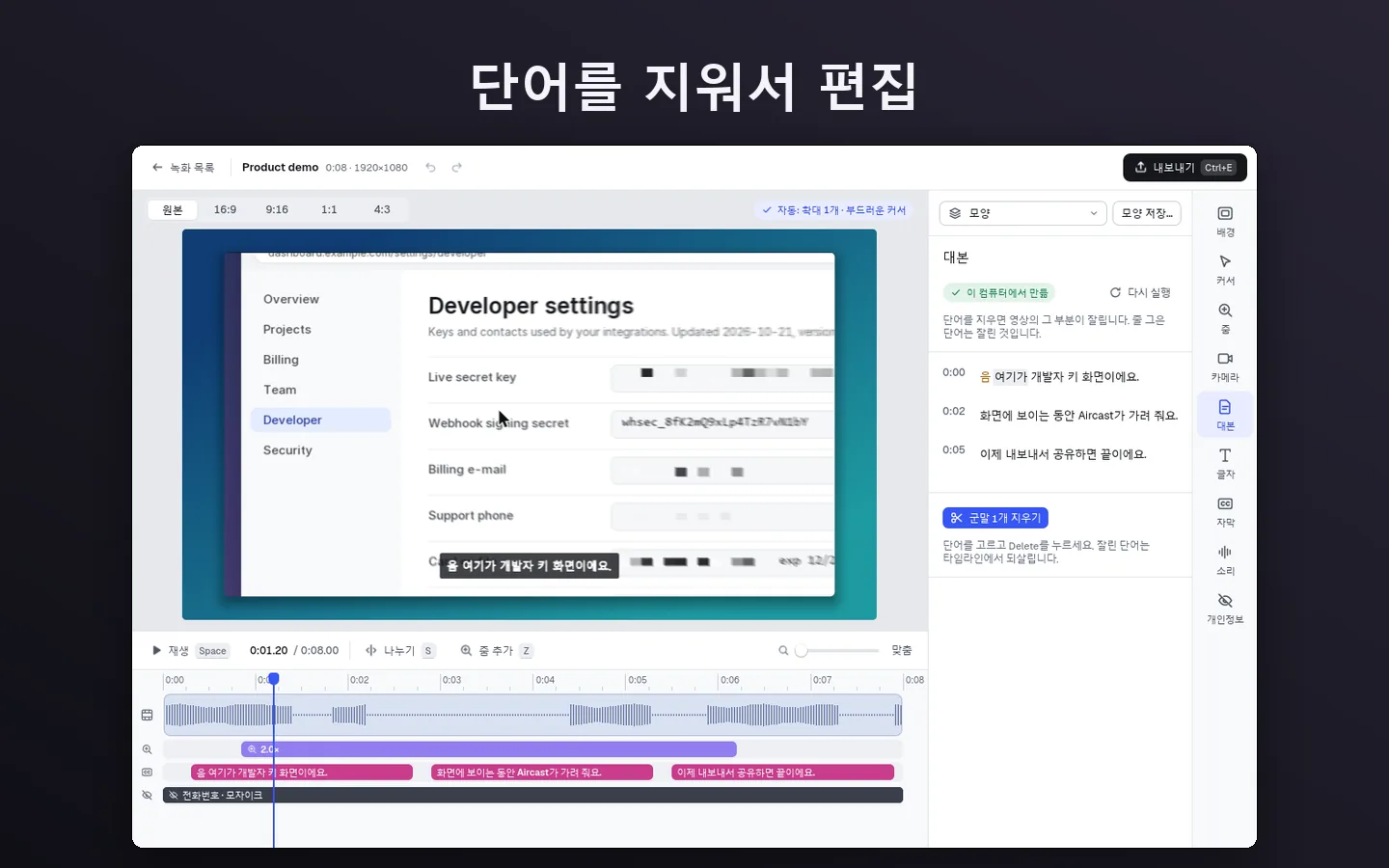Click Overview in the preview sidebar

point(291,299)
